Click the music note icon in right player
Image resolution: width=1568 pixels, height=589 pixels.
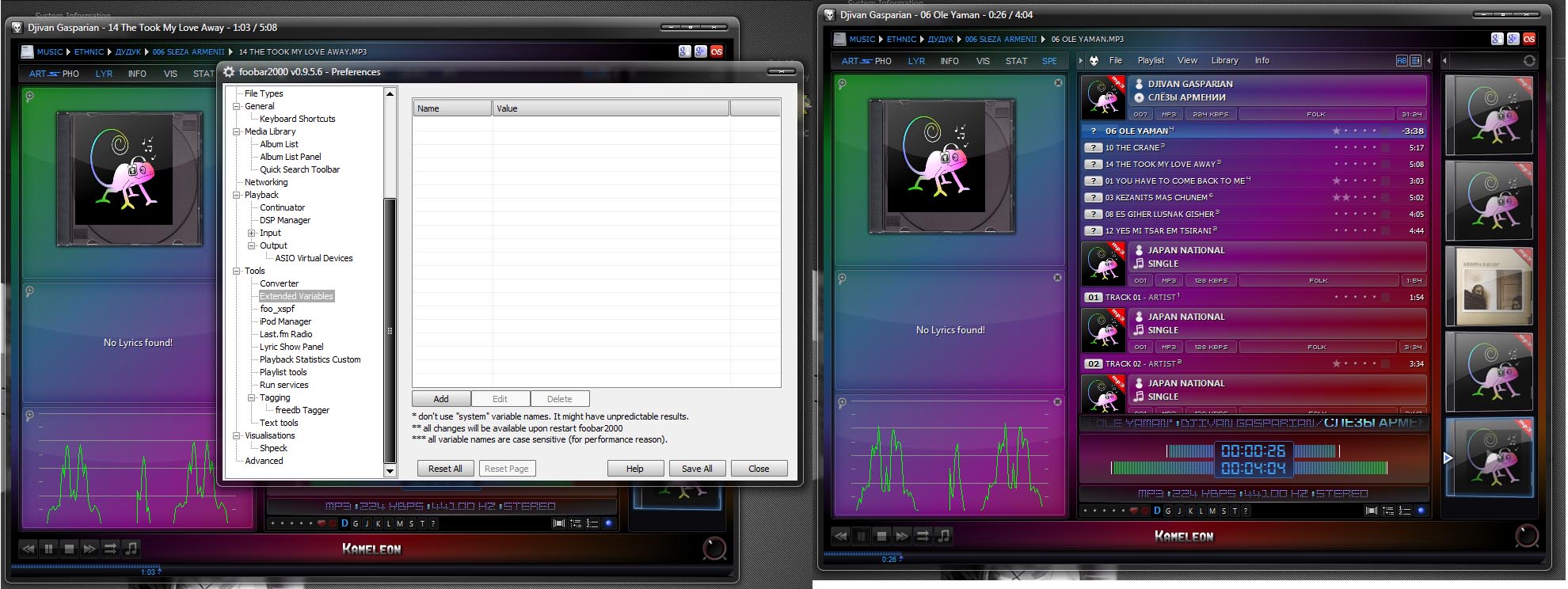943,536
